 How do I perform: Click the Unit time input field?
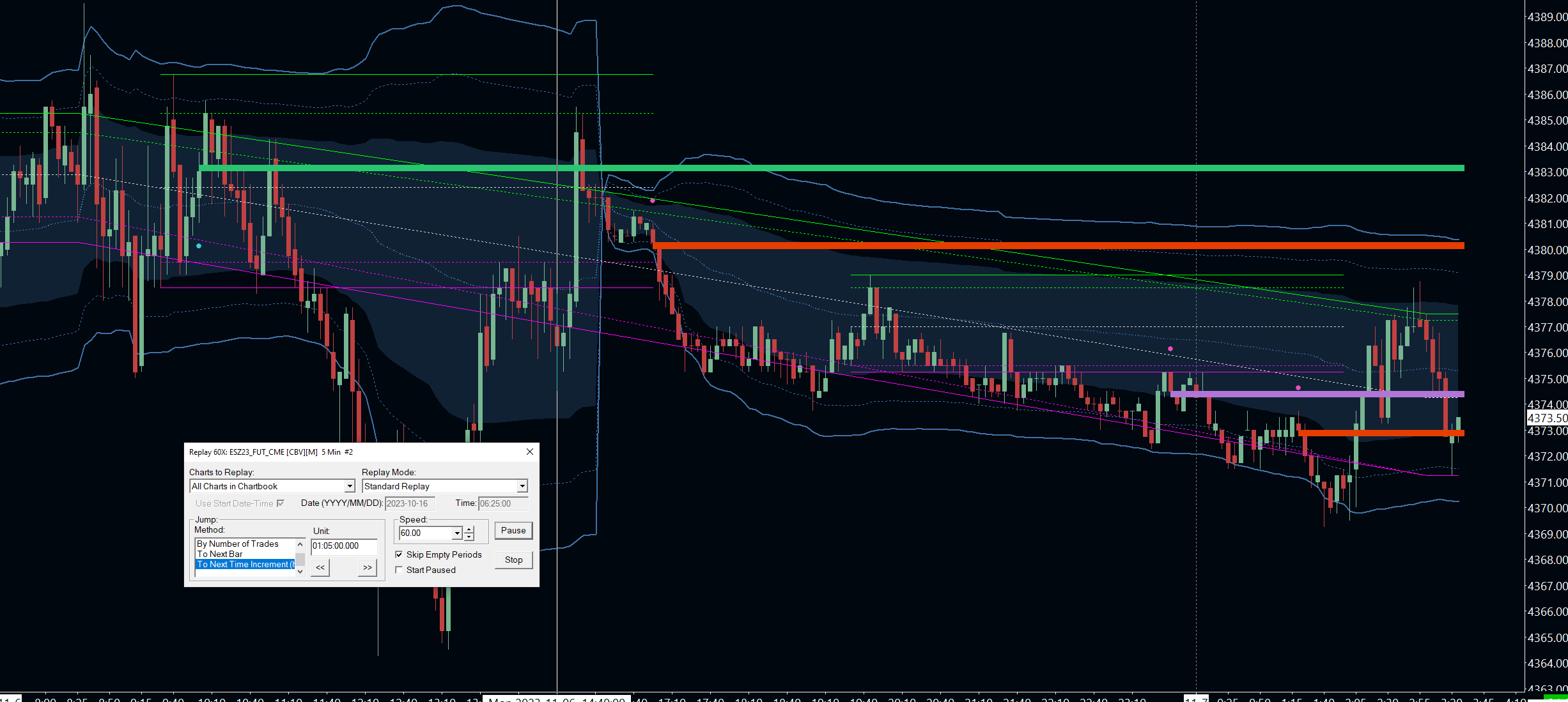[343, 546]
